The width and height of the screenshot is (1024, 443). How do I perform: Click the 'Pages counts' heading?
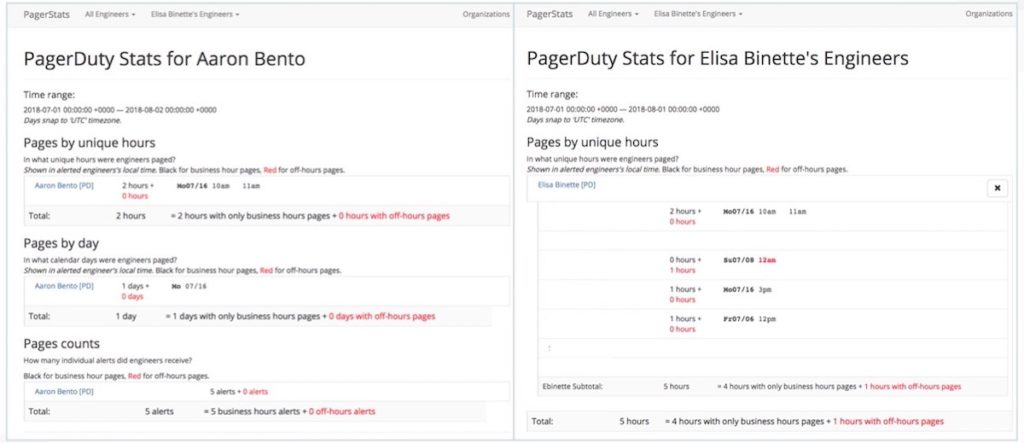click(61, 344)
